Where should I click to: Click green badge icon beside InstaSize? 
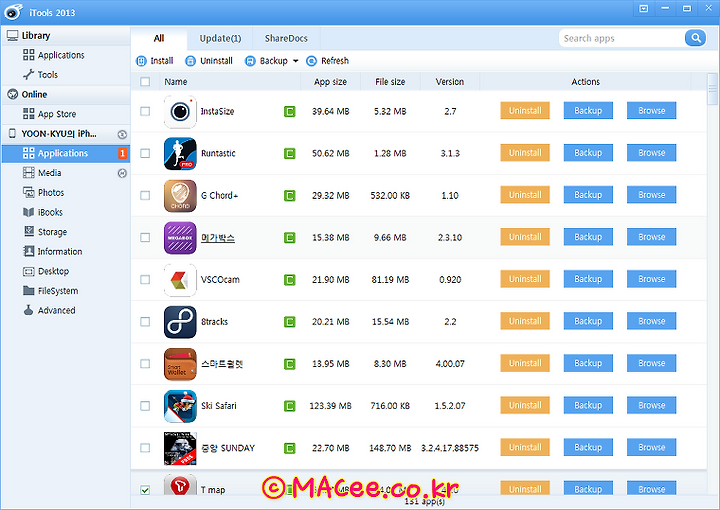click(x=289, y=112)
